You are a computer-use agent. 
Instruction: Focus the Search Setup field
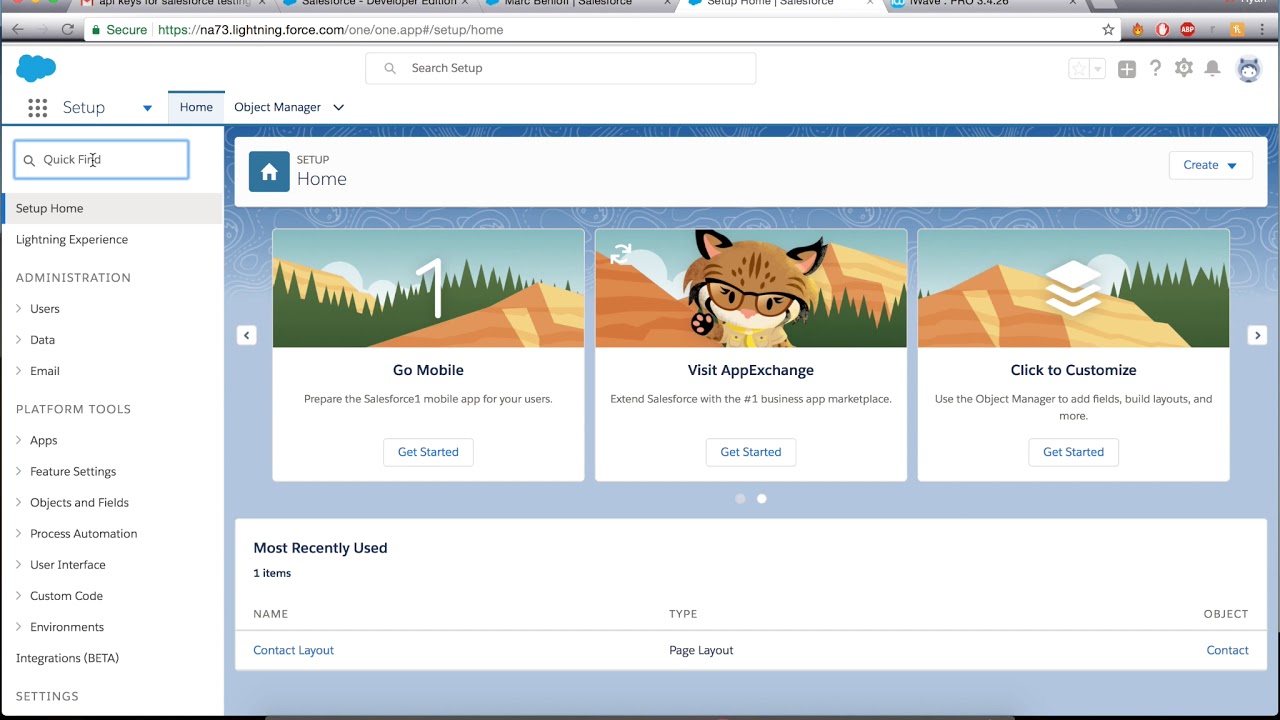tap(561, 68)
